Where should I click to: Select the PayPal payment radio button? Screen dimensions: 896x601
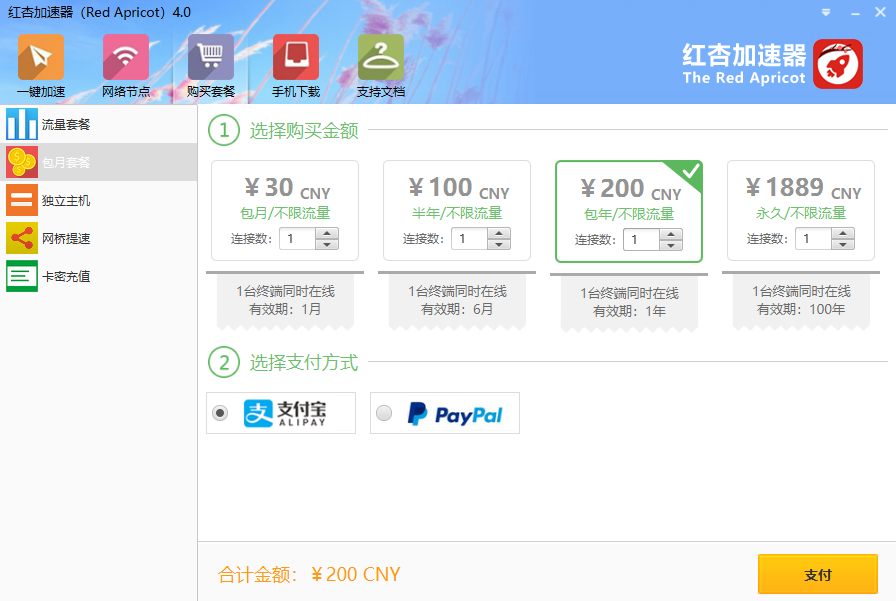pyautogui.click(x=384, y=413)
